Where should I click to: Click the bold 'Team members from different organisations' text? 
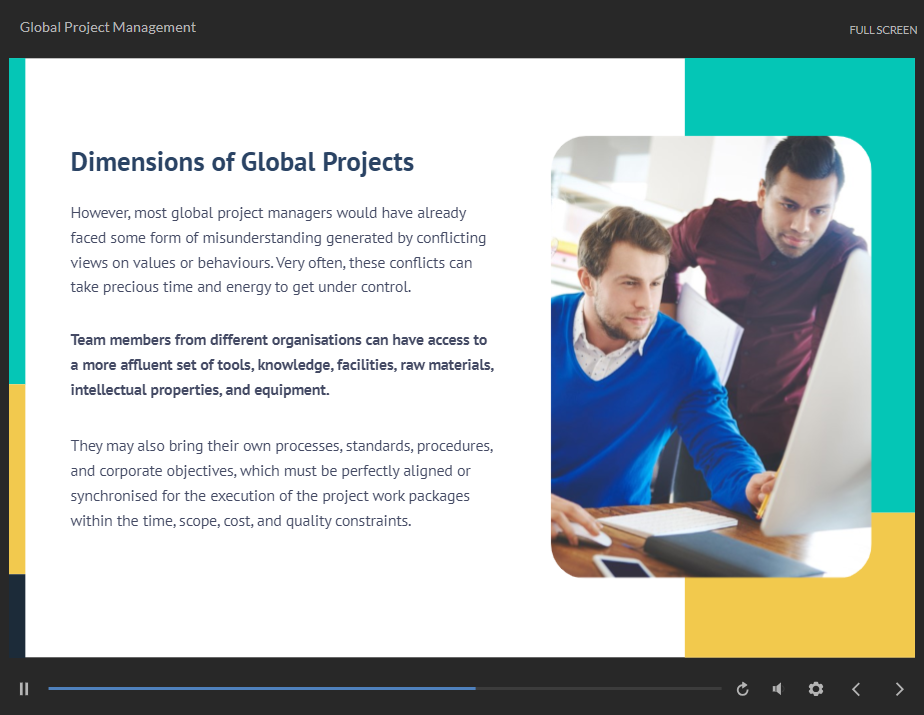coord(280,365)
